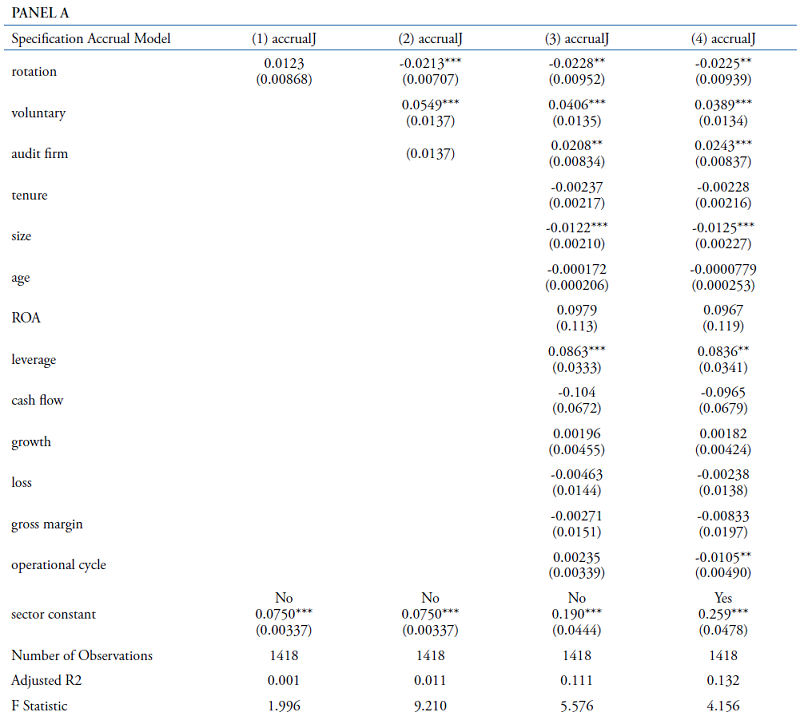Image resolution: width=800 pixels, height=716 pixels.
Task: Select the rotation coefficient 0.0123
Action: coord(283,64)
